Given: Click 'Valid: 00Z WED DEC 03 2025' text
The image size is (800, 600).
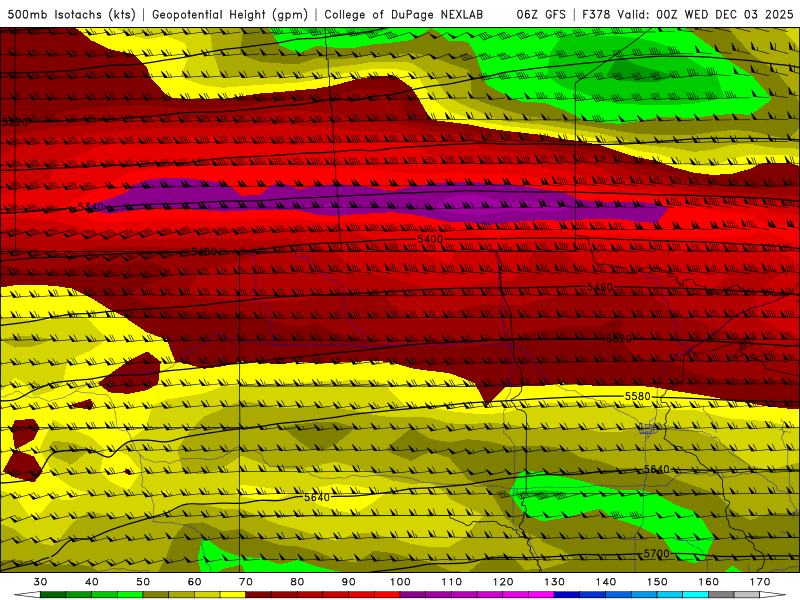Looking at the screenshot, I should coord(705,14).
